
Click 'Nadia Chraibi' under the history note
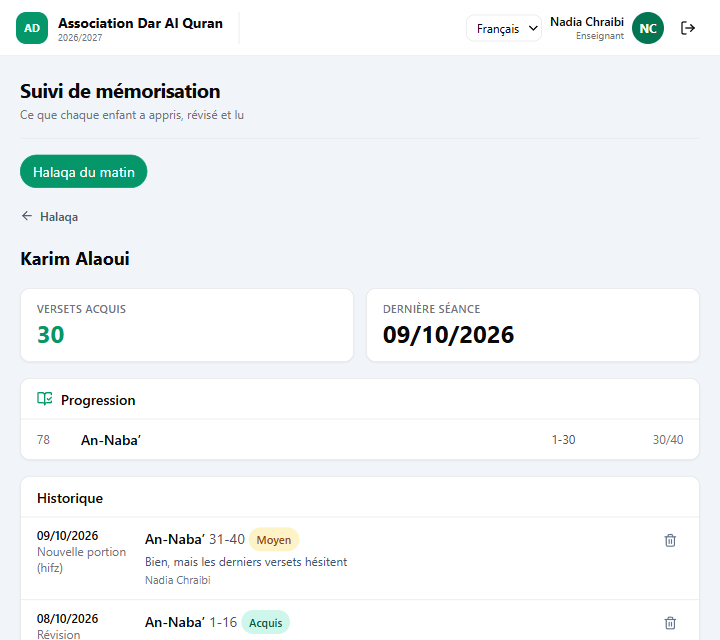(x=178, y=580)
